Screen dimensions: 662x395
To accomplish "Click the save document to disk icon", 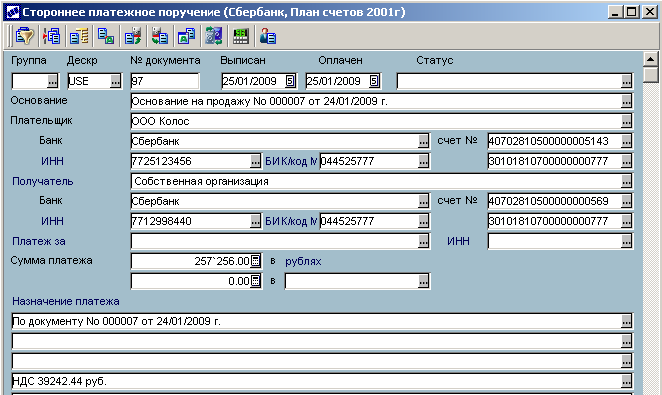I will pyautogui.click(x=133, y=36).
